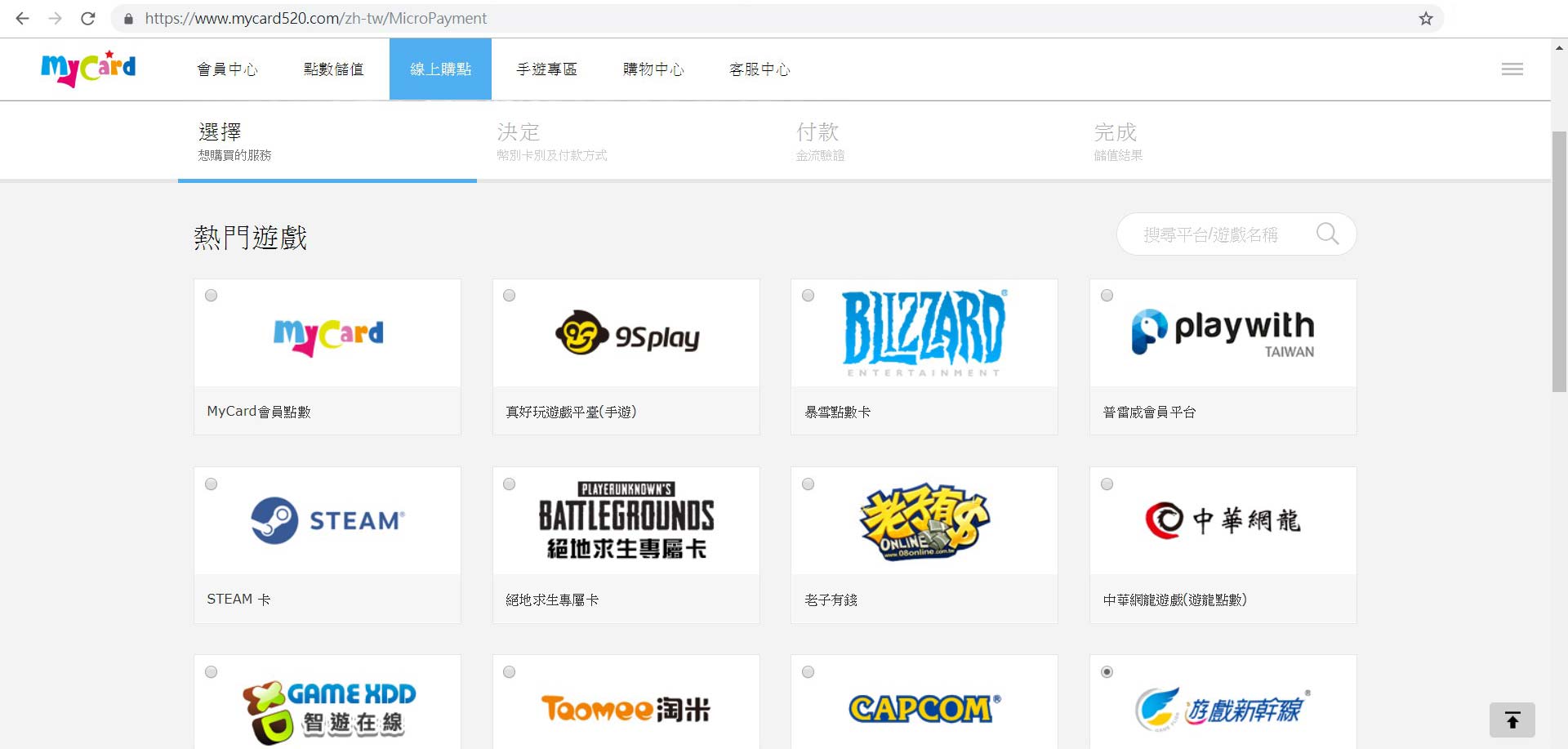Bookmark this page with star icon

pos(1425,18)
